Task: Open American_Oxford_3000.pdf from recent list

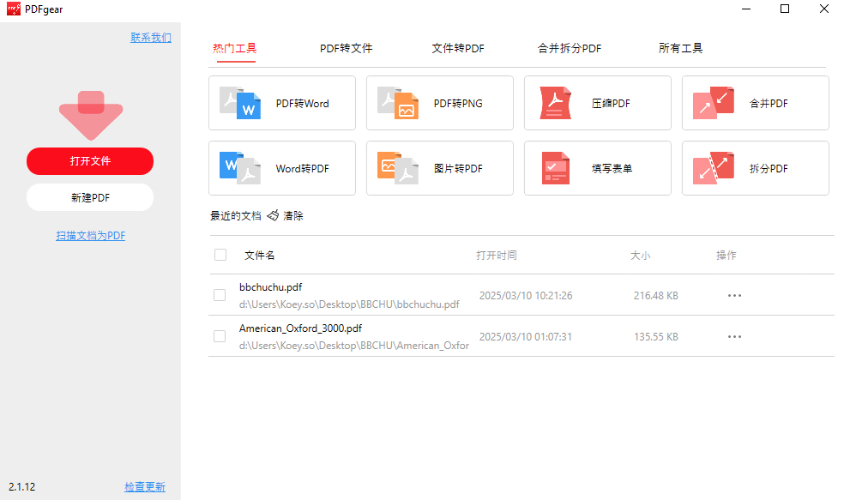Action: pyautogui.click(x=300, y=328)
